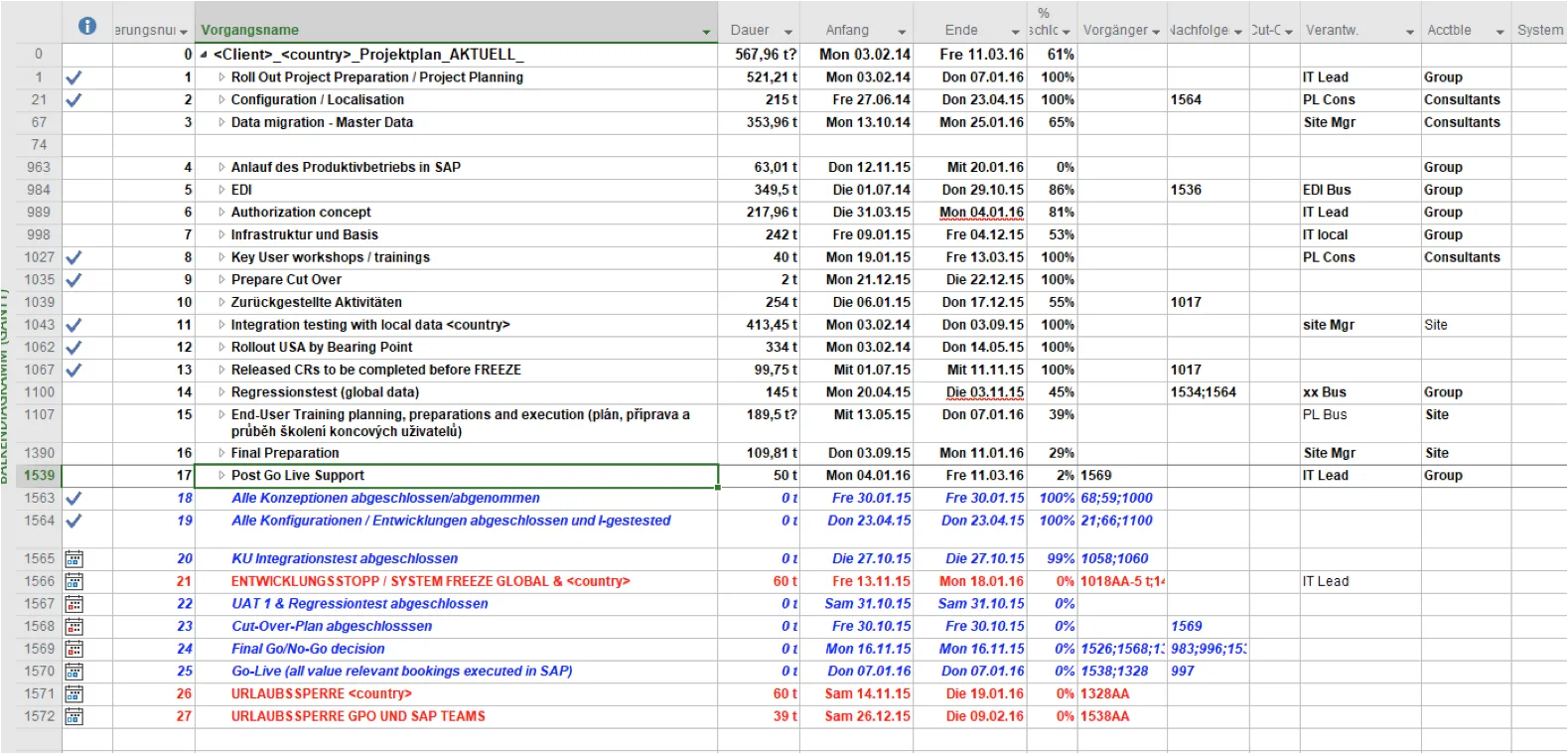The width and height of the screenshot is (1568, 754).
Task: Expand the Roll Out Project Preparation summary task
Action: (221, 77)
